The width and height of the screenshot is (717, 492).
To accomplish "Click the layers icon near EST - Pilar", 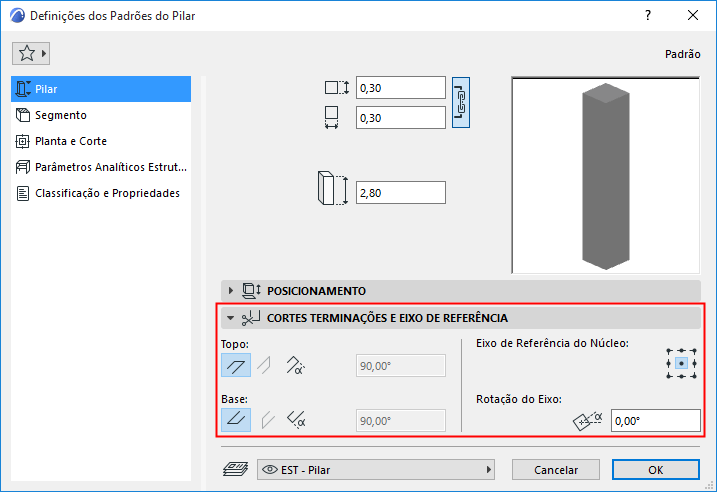I will pos(235,469).
